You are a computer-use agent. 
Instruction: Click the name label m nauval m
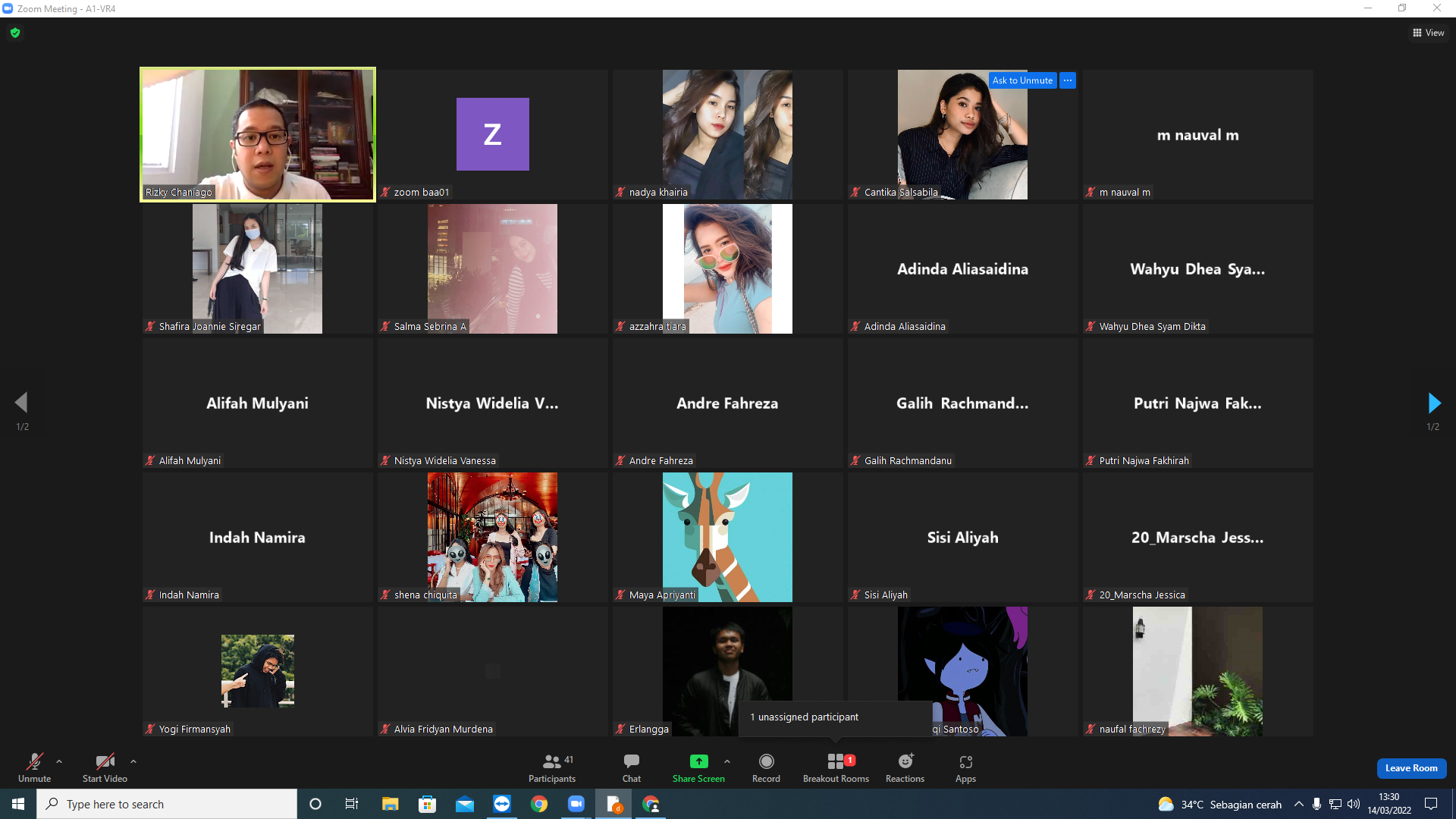point(1125,192)
